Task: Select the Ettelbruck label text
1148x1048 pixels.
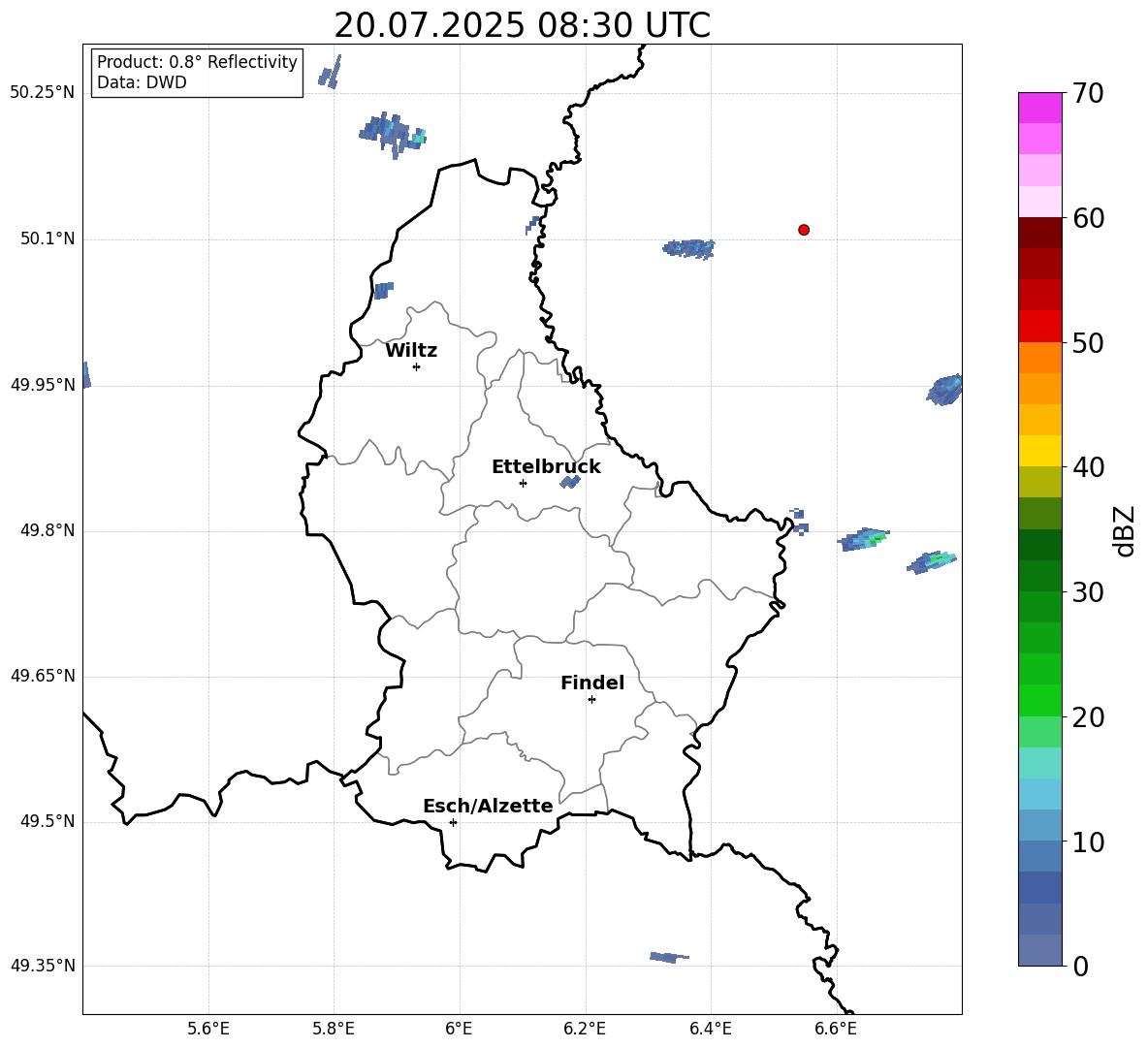Action: [x=546, y=467]
